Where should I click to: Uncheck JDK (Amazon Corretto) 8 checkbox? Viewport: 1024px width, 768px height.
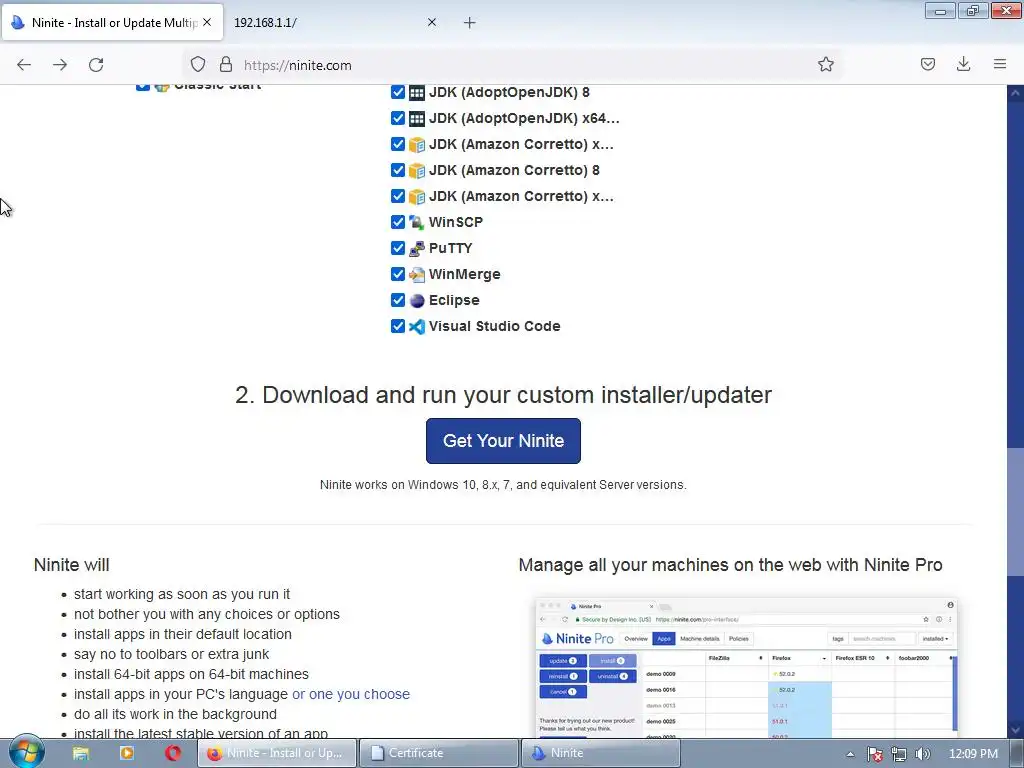(x=398, y=170)
